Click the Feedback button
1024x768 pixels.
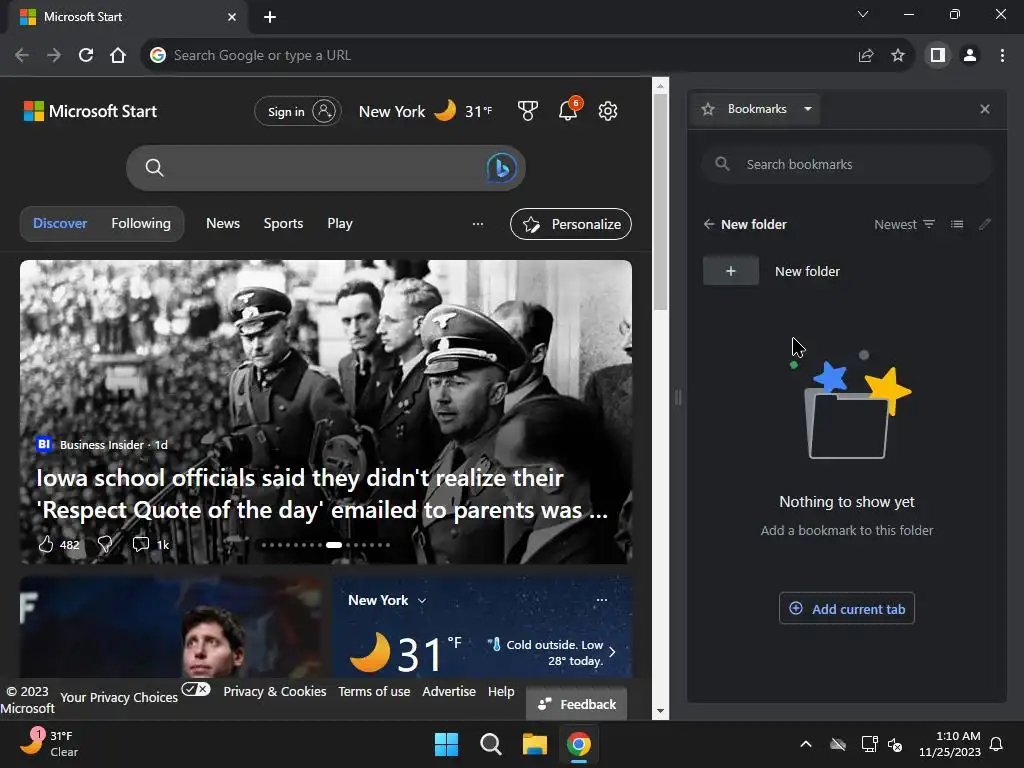576,704
